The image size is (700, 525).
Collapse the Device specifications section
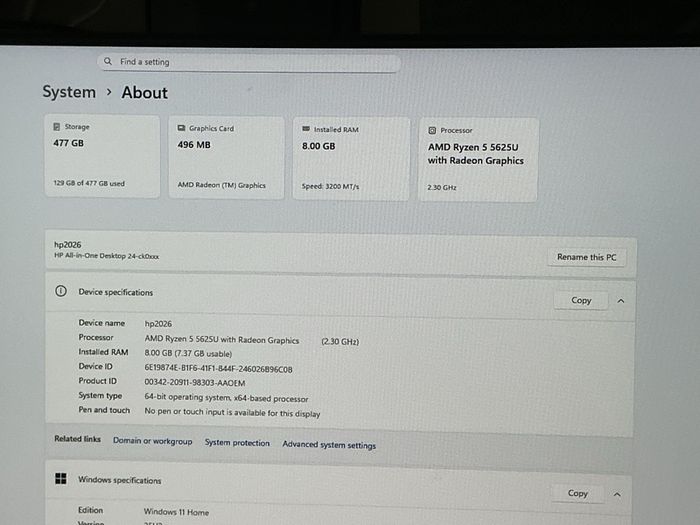point(621,301)
